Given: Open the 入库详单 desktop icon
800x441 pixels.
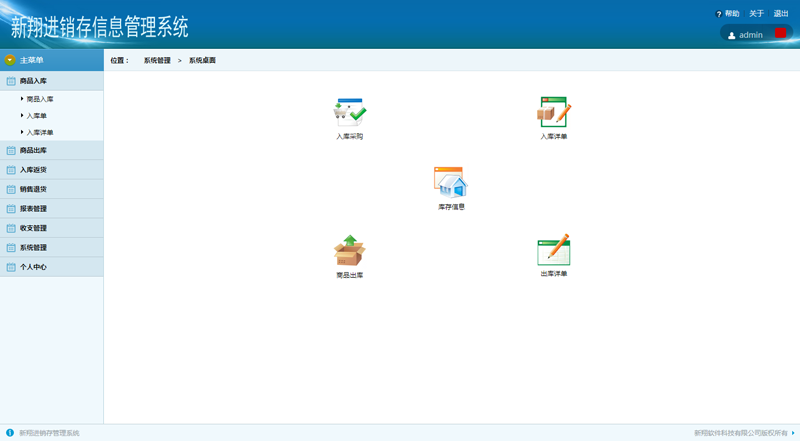Looking at the screenshot, I should point(553,112).
